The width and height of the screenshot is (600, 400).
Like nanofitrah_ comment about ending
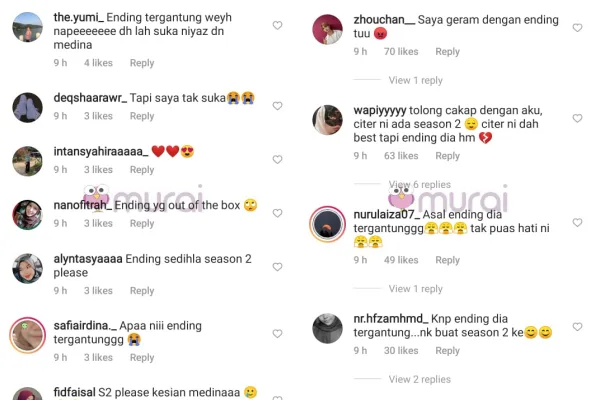pos(277,213)
